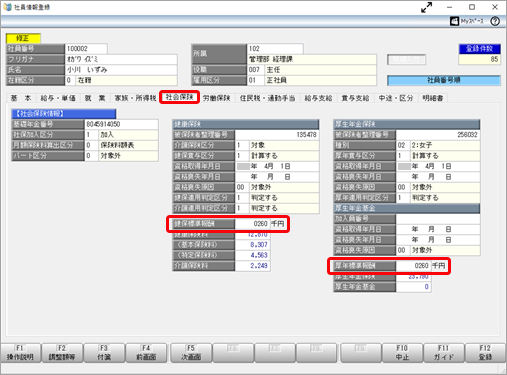The width and height of the screenshot is (507, 375).
Task: Click the full-screen expand arrows icon
Action: click(x=426, y=7)
